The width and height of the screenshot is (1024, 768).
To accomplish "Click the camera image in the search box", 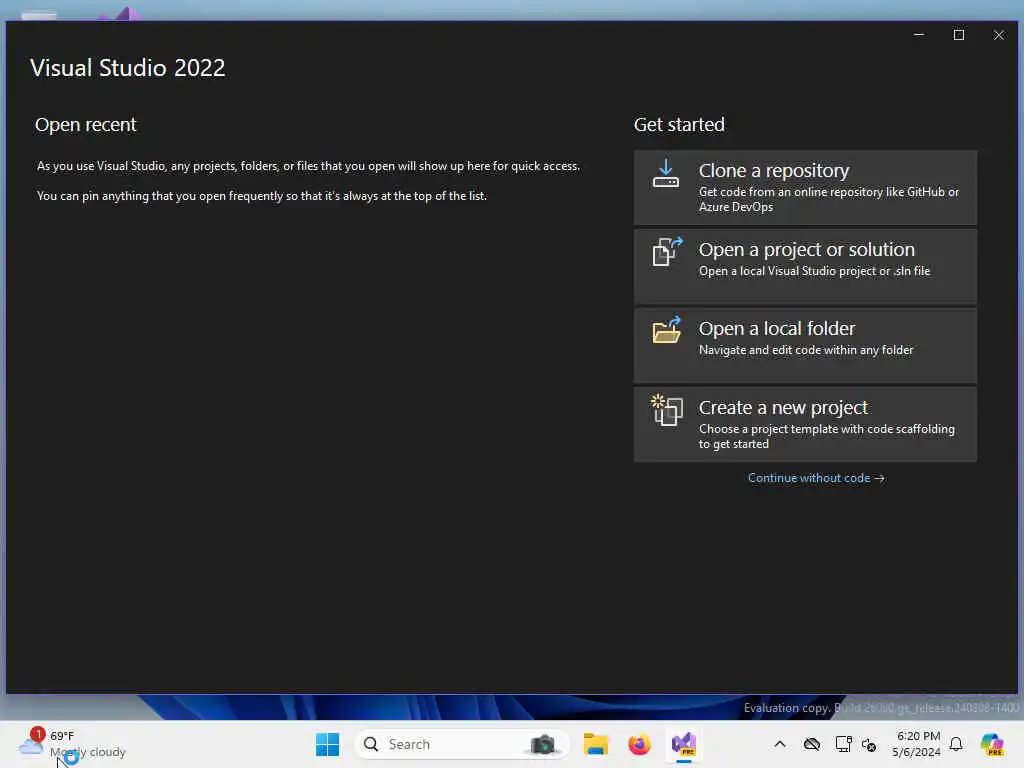I will point(543,744).
